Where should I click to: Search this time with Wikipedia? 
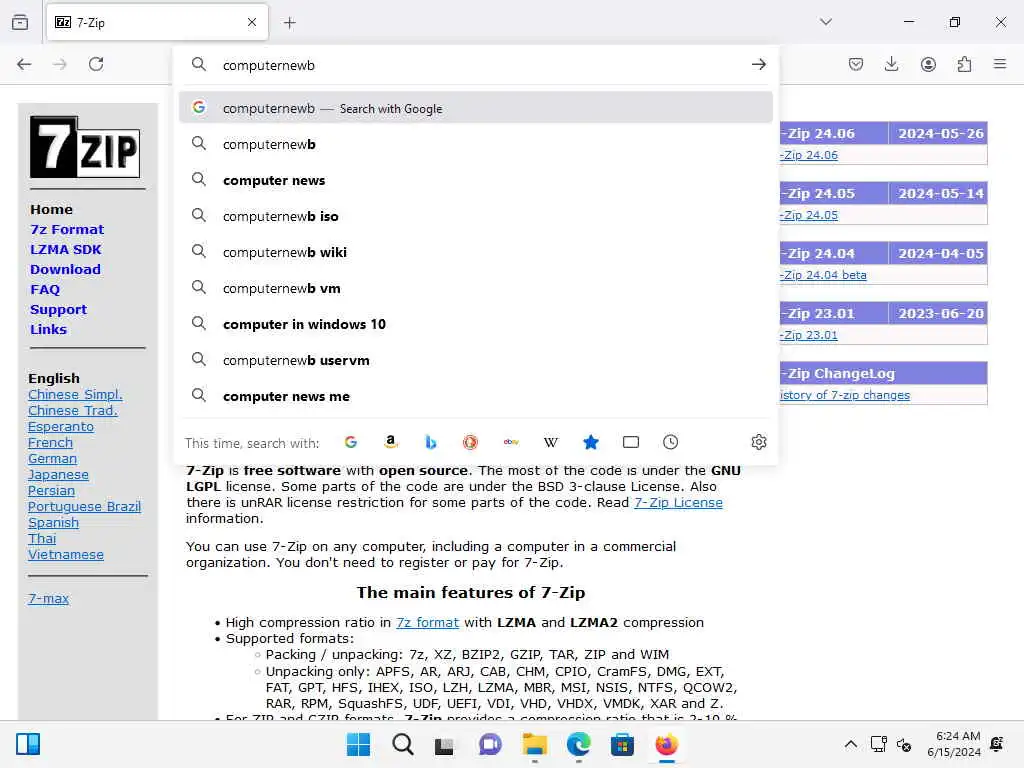[x=551, y=442]
